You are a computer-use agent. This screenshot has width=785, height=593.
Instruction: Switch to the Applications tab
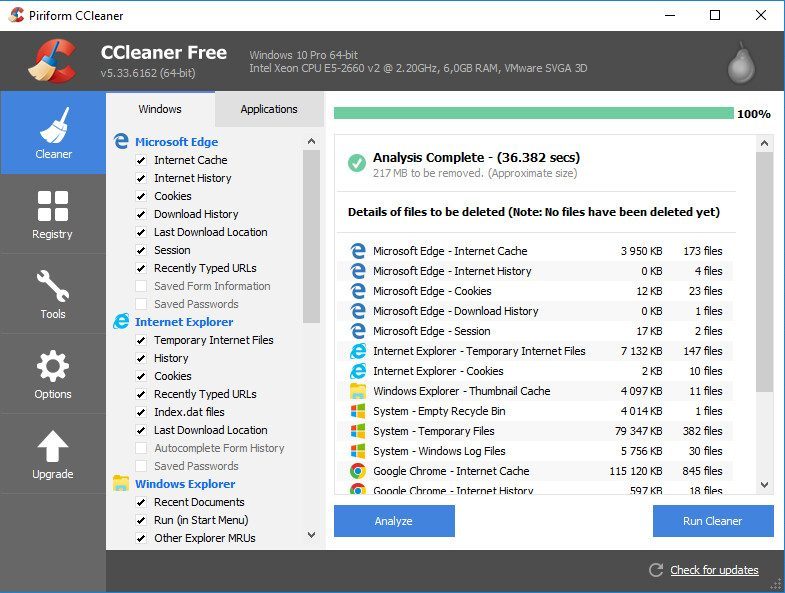[269, 109]
